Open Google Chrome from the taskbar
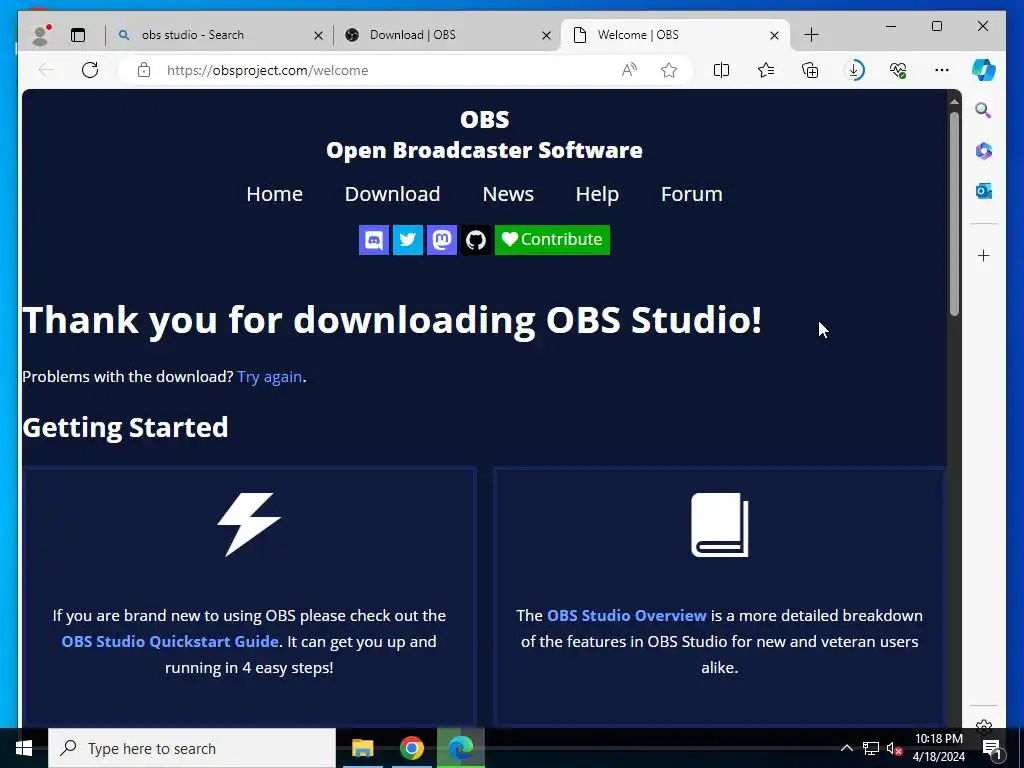The height and width of the screenshot is (768, 1024). tap(411, 748)
